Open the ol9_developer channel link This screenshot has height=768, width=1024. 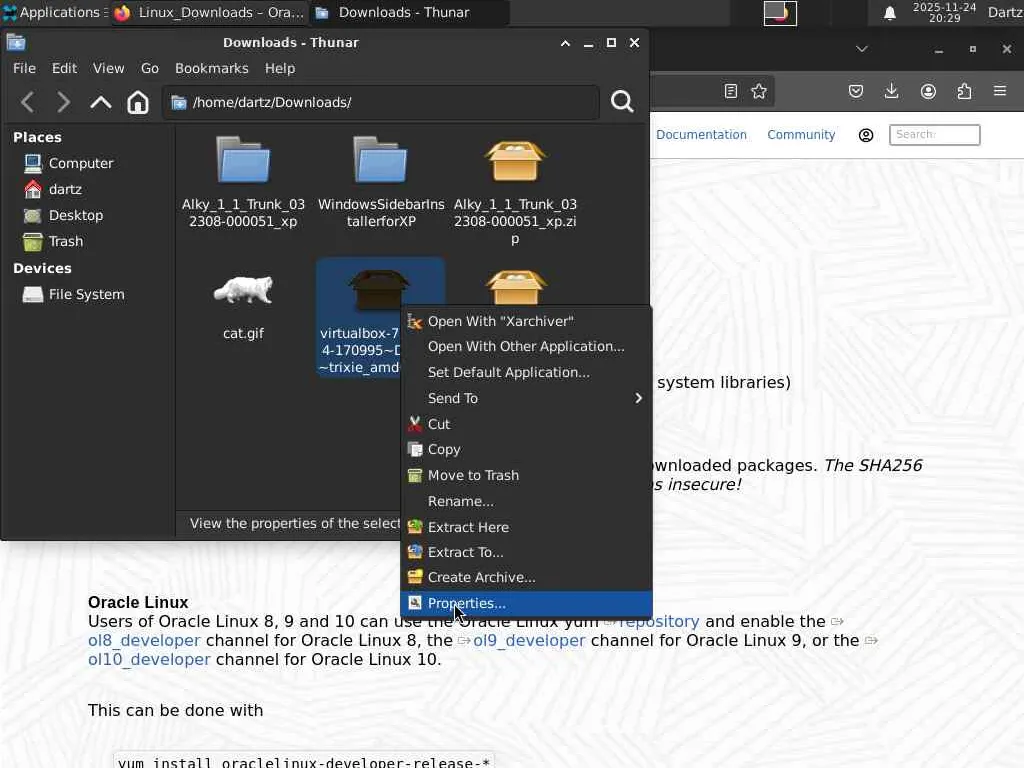[529, 641]
